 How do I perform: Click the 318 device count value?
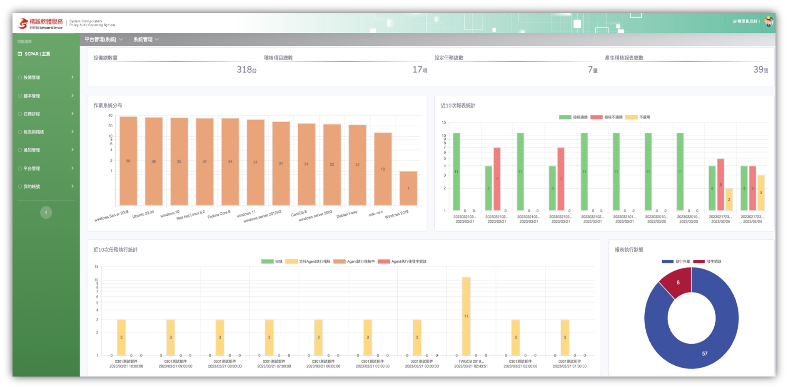click(x=247, y=70)
